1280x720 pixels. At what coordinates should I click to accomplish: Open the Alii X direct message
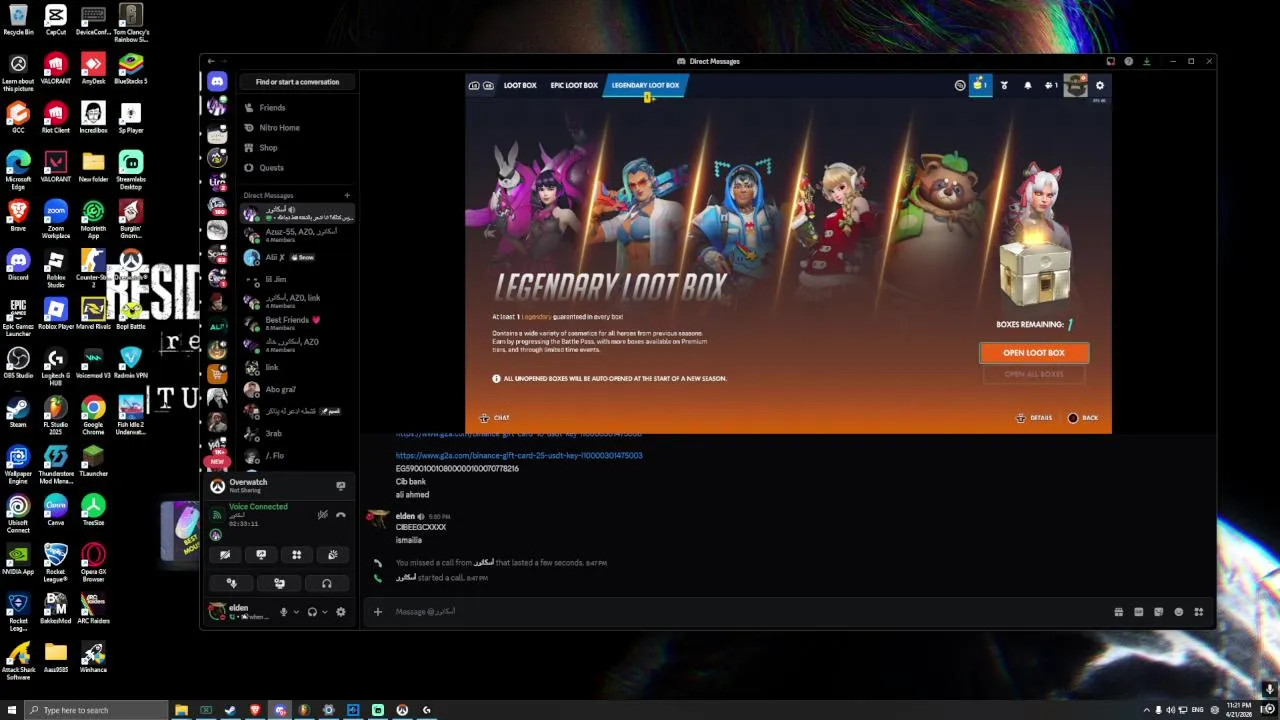(298, 257)
